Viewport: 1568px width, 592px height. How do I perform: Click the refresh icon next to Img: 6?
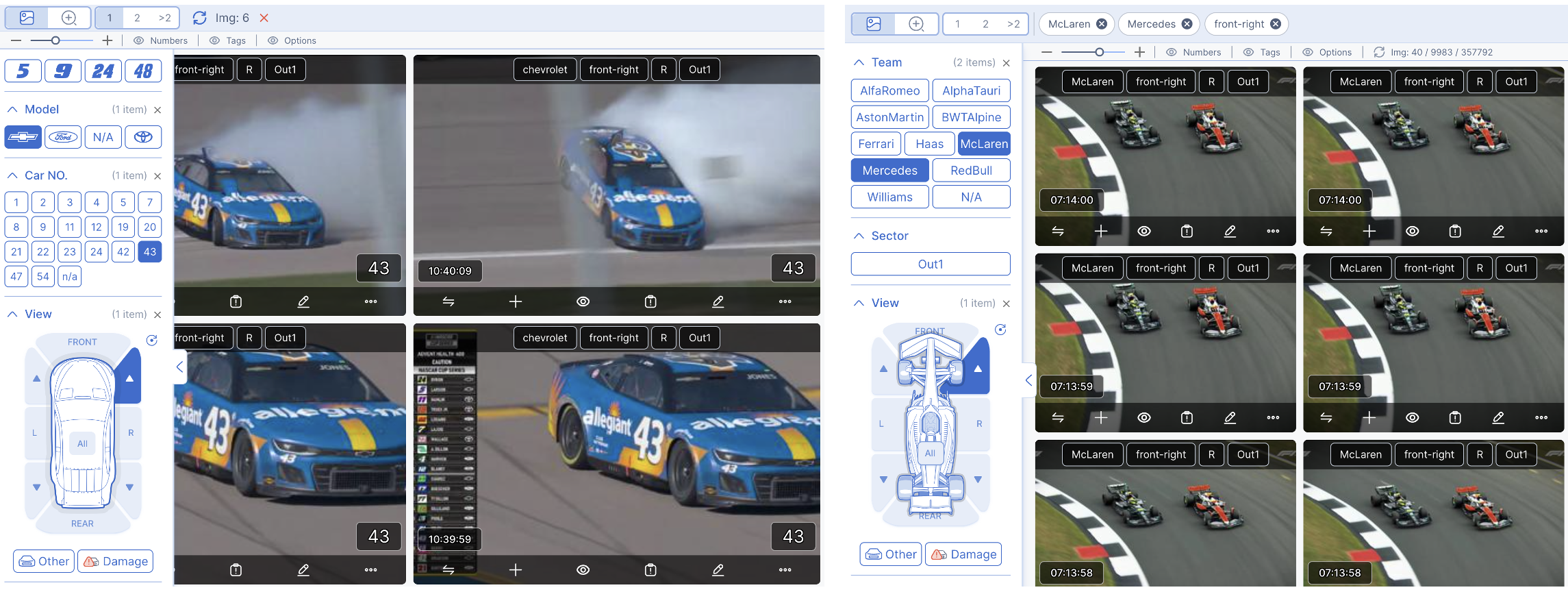click(199, 18)
